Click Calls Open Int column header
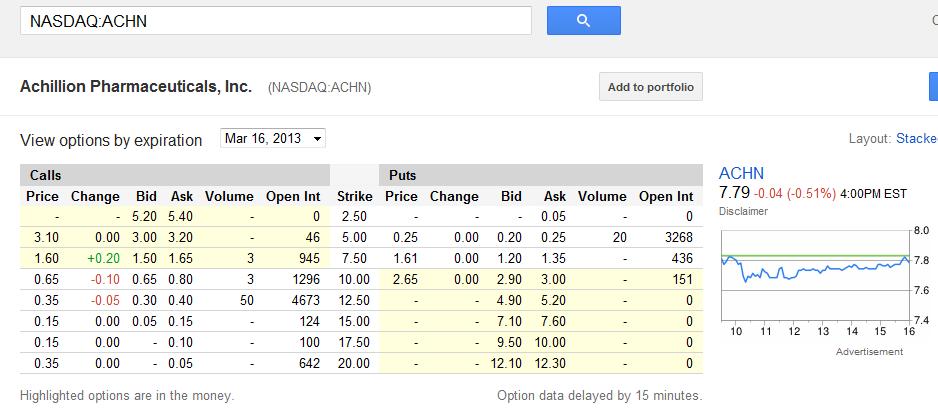This screenshot has width=938, height=420. pos(293,197)
